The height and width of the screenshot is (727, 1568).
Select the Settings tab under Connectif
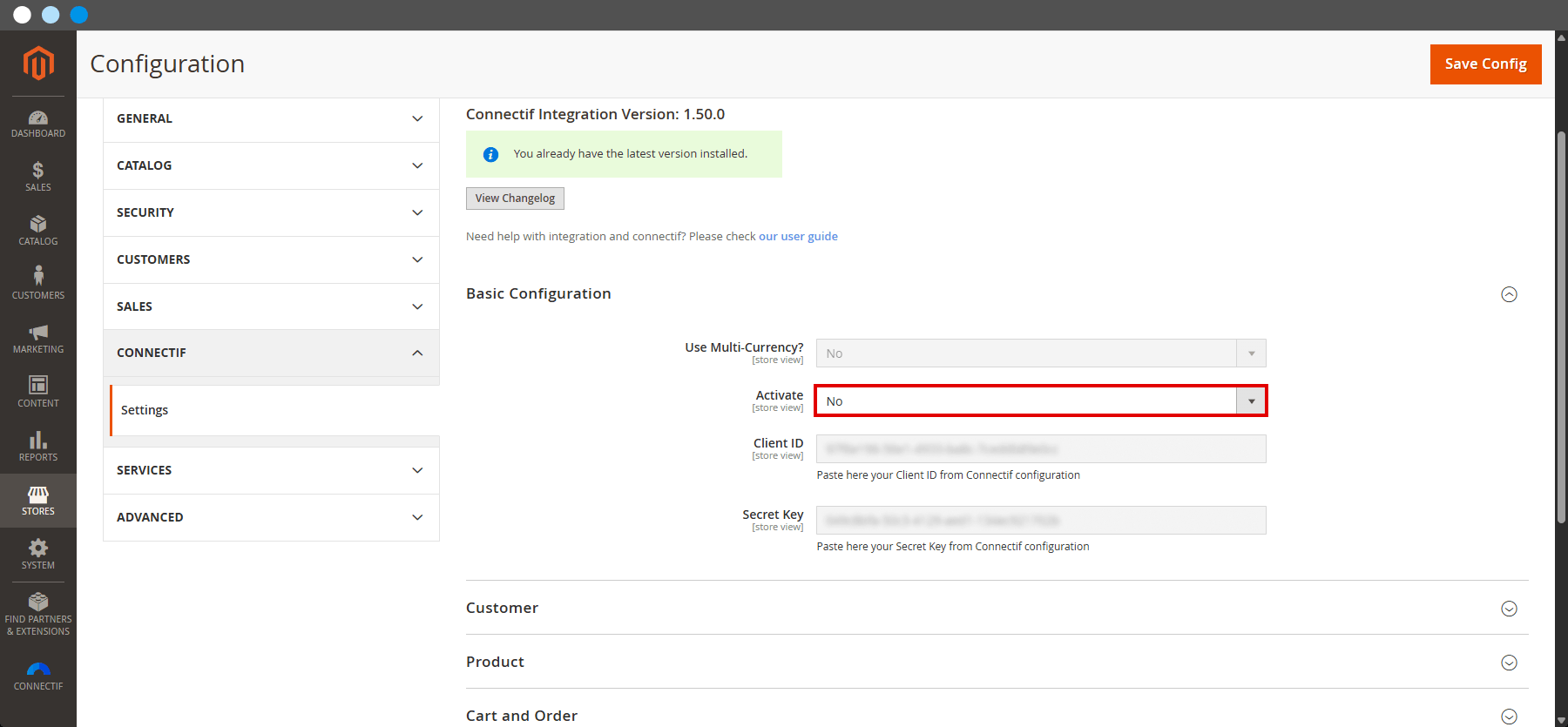pos(275,410)
